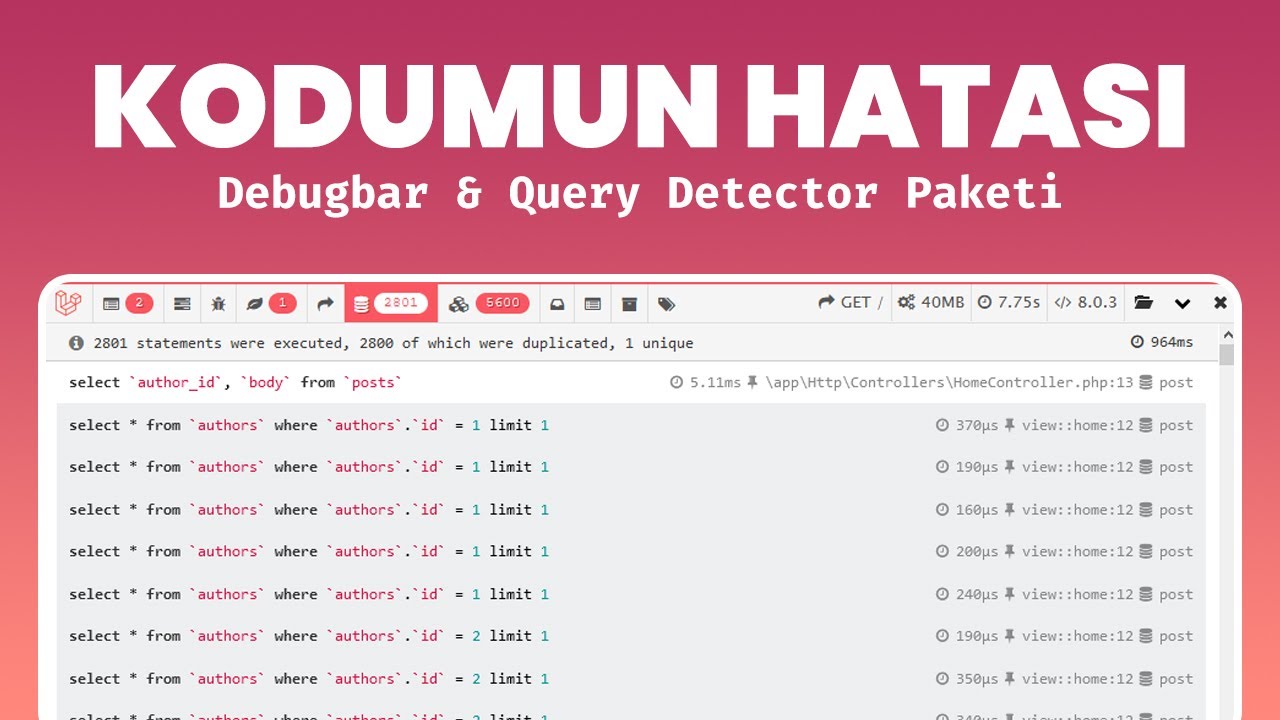Select the authors query taking 240µs
Screen dimensions: 1280x720
coord(631,594)
